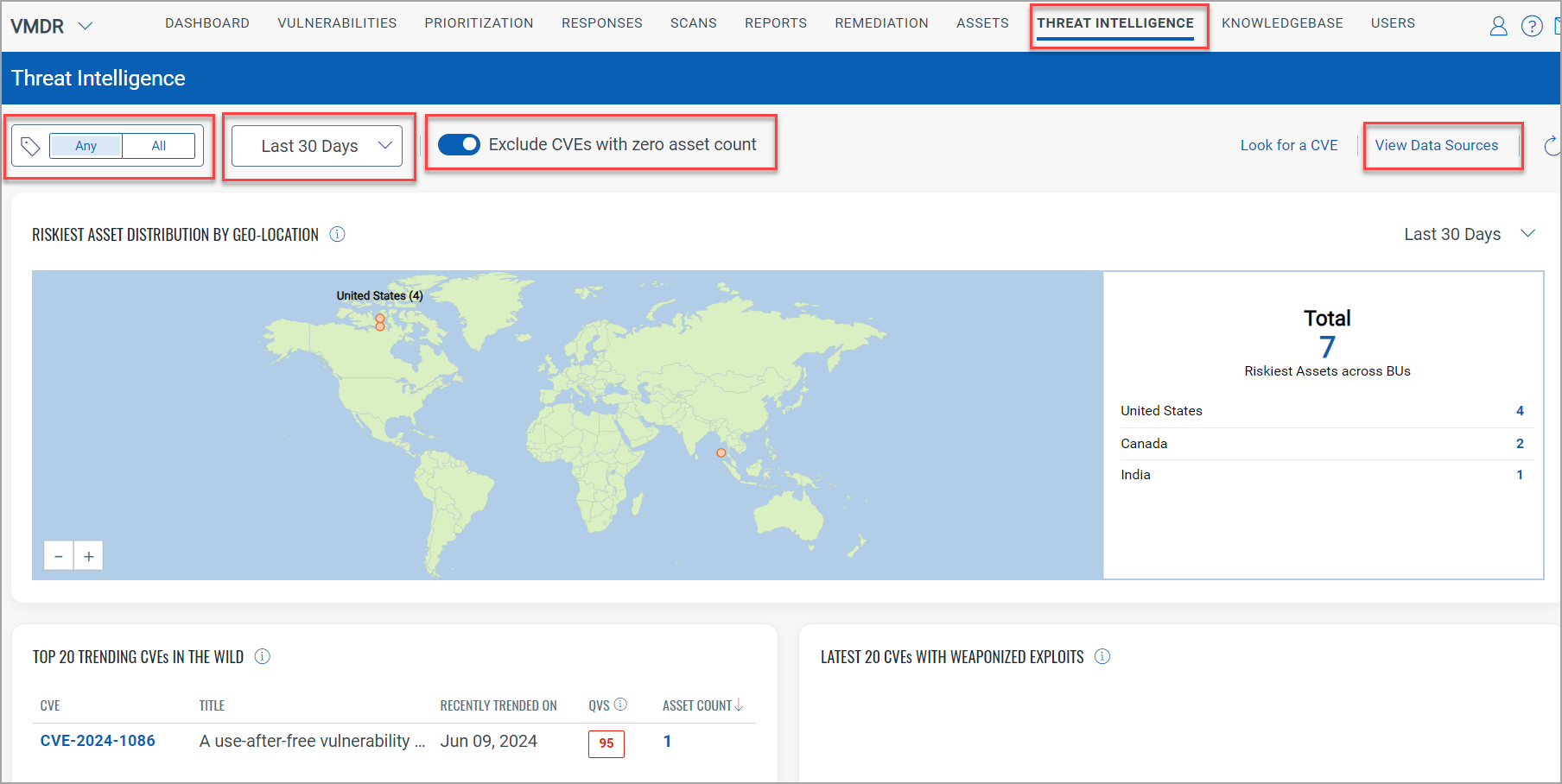
Task: Click the tag filter icon
Action: point(30,146)
